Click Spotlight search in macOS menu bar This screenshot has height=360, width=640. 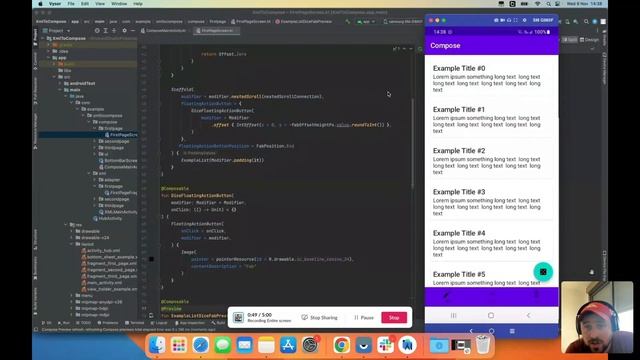[x=548, y=4]
